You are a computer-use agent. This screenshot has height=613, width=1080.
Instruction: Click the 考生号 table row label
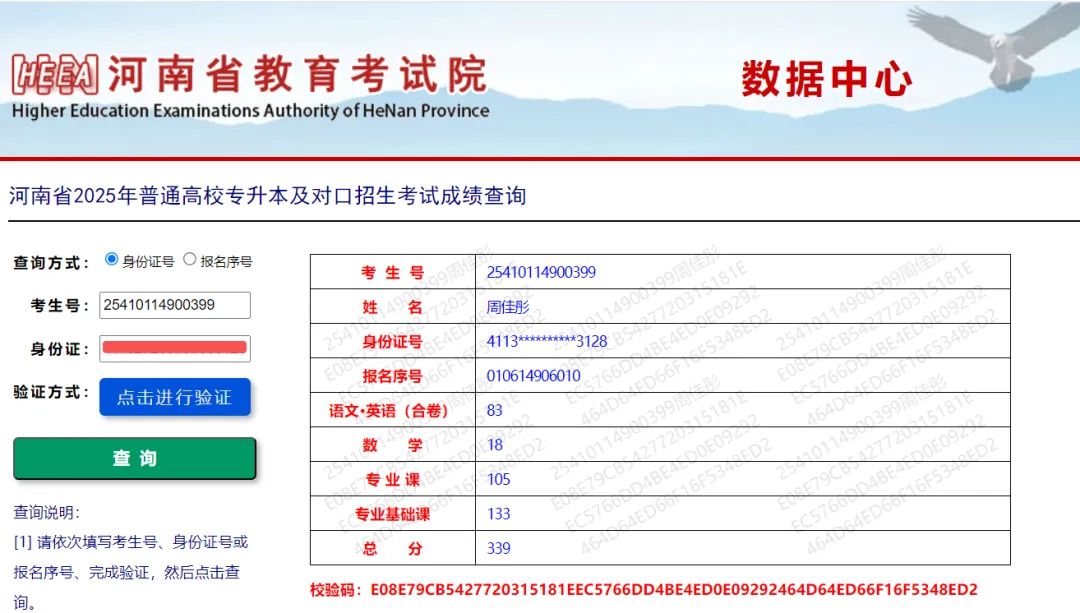coord(393,272)
